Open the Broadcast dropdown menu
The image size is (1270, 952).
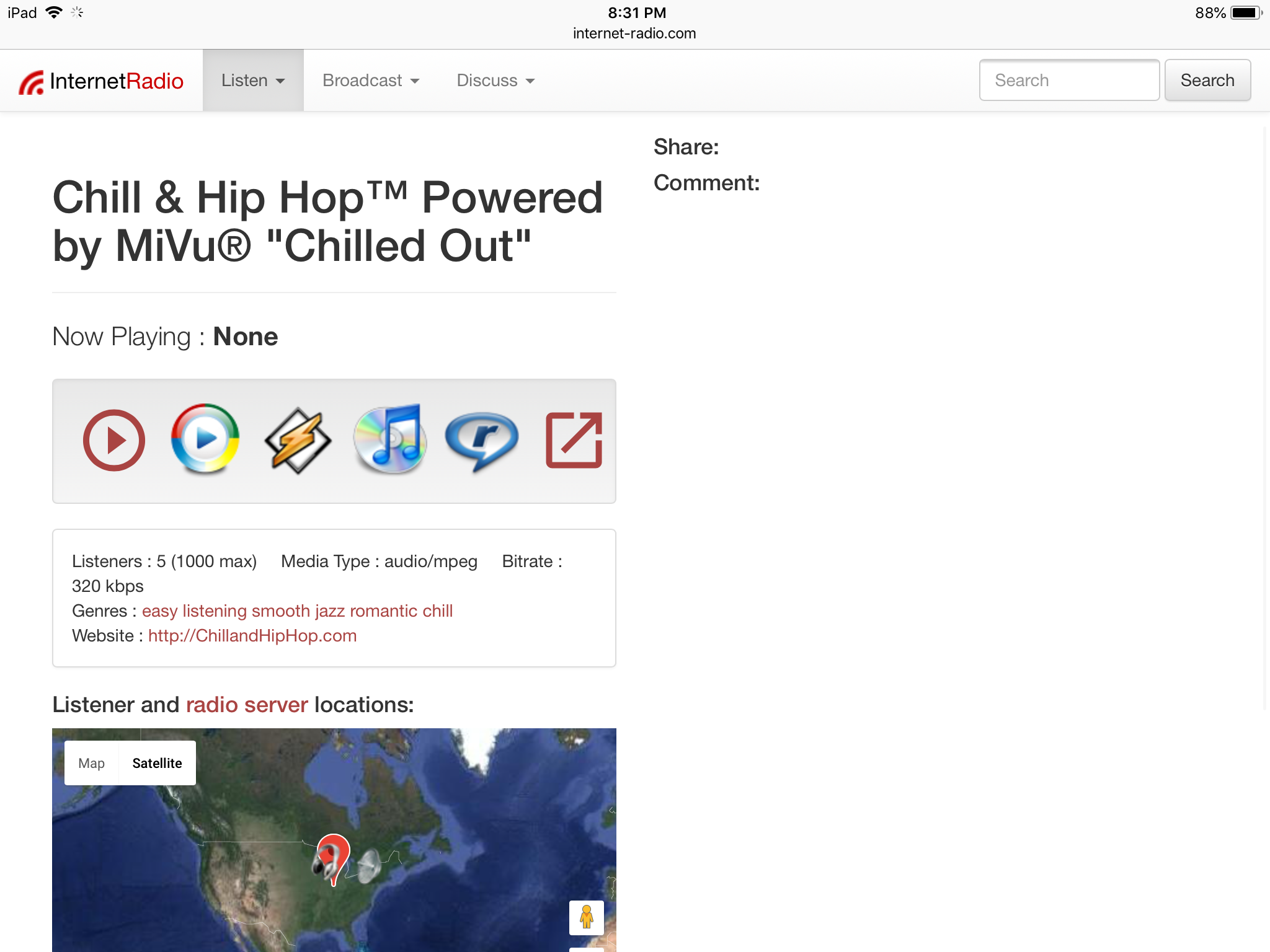pos(371,81)
